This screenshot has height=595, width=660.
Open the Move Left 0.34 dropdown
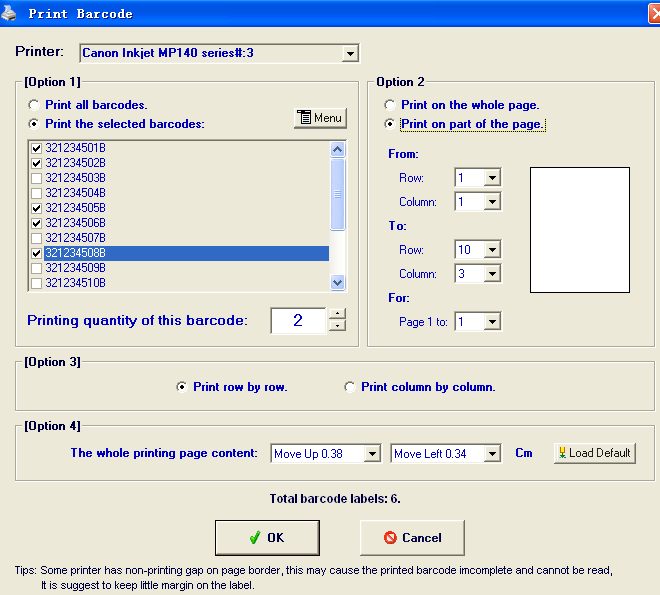[492, 454]
